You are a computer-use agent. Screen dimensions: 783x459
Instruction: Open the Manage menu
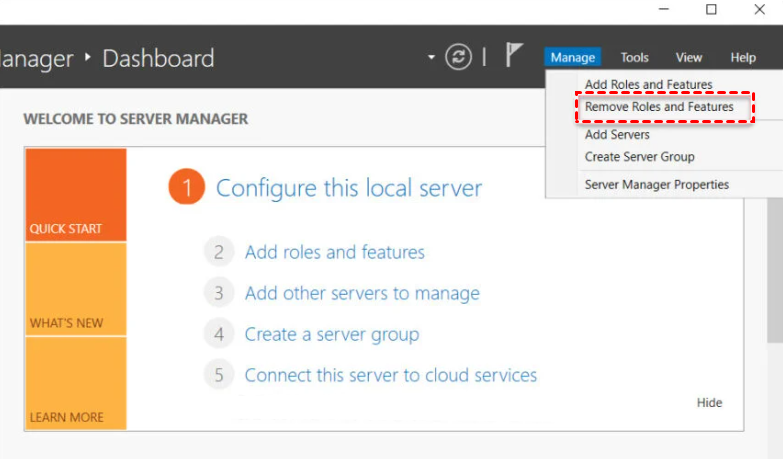pos(573,58)
